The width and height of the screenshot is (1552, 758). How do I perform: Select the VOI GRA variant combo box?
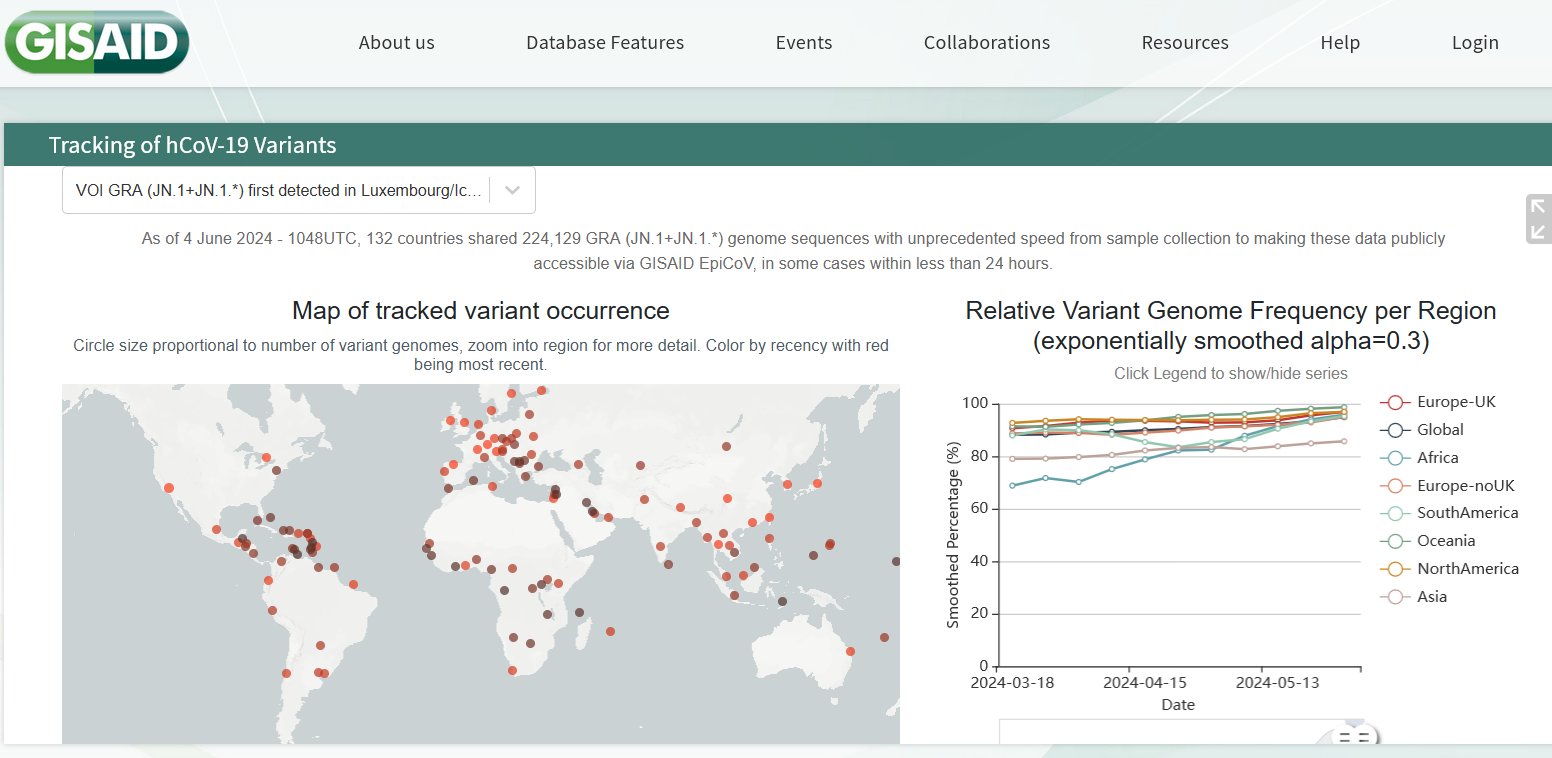point(280,190)
